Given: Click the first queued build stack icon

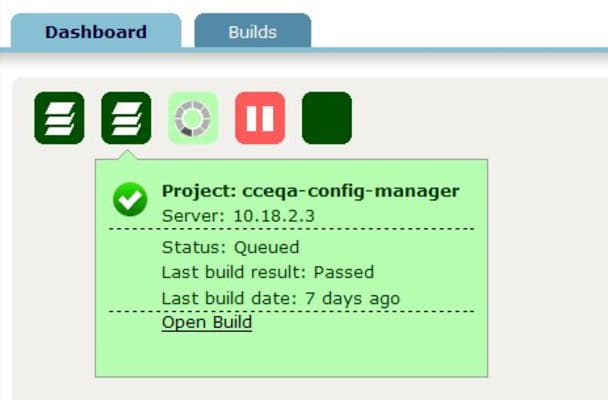Looking at the screenshot, I should (59, 118).
